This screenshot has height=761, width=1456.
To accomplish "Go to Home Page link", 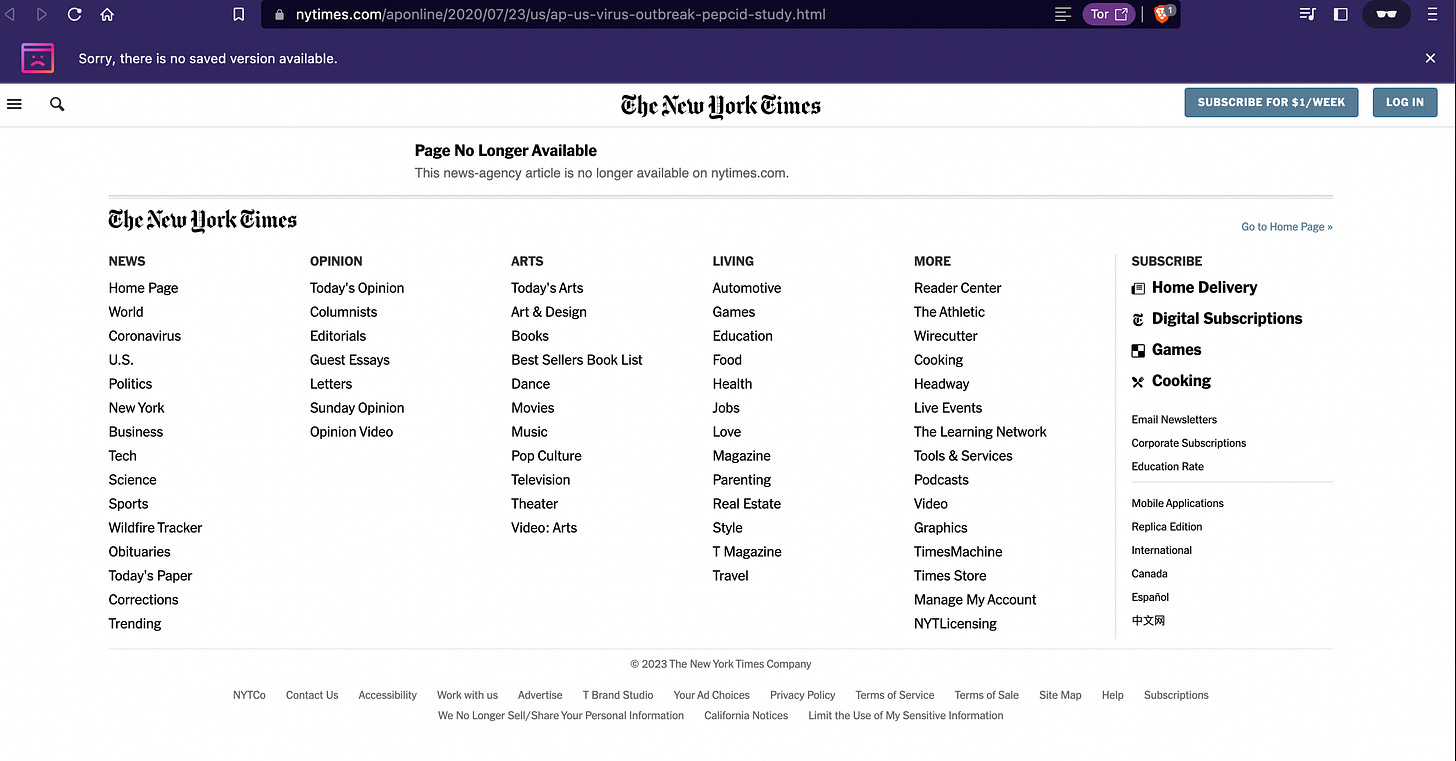I will [1287, 227].
